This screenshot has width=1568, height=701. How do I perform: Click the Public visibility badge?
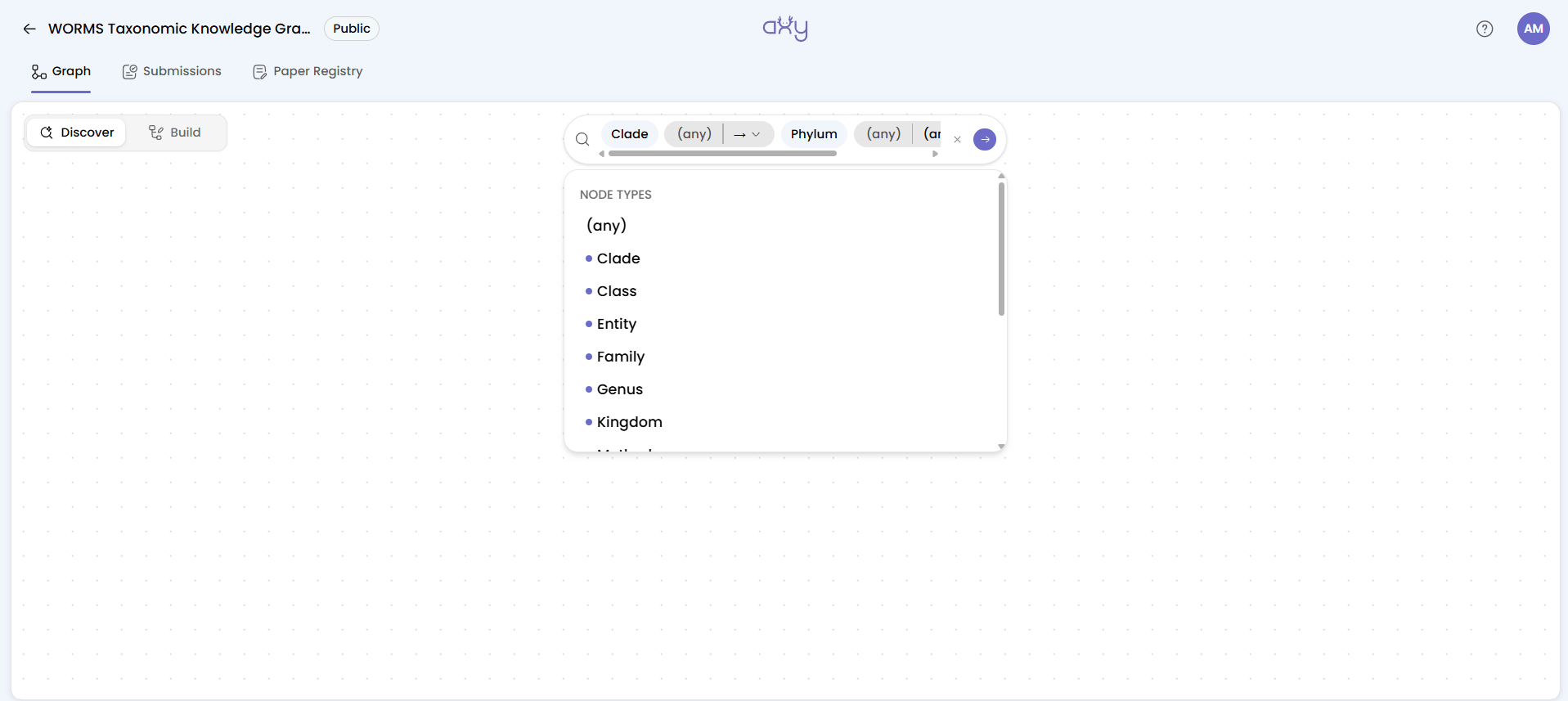[352, 29]
